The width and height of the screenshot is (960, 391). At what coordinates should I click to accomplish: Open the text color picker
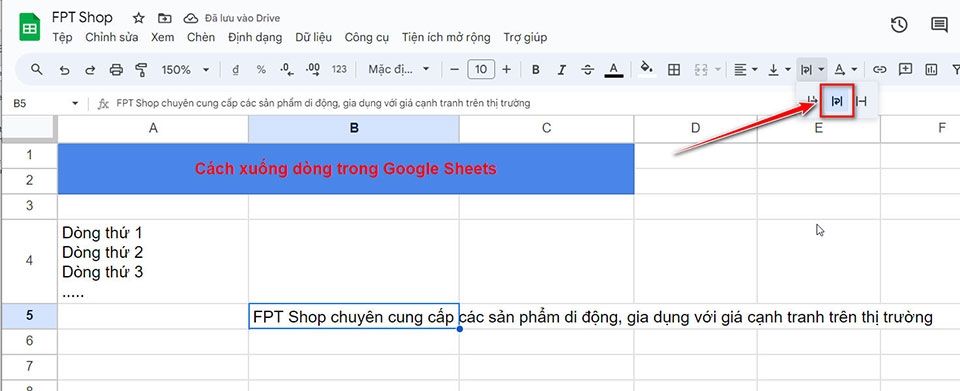(613, 70)
